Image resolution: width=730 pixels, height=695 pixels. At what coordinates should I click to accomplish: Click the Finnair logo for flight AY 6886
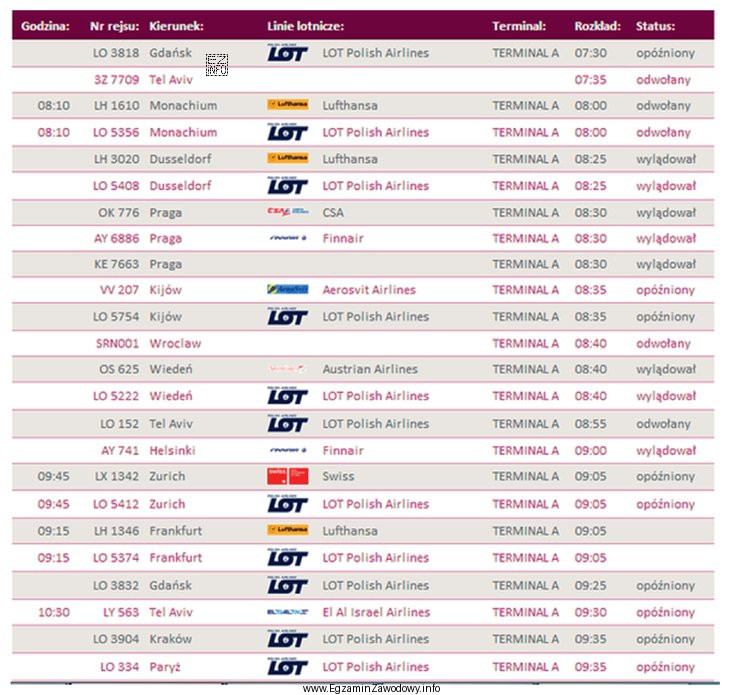pos(288,238)
